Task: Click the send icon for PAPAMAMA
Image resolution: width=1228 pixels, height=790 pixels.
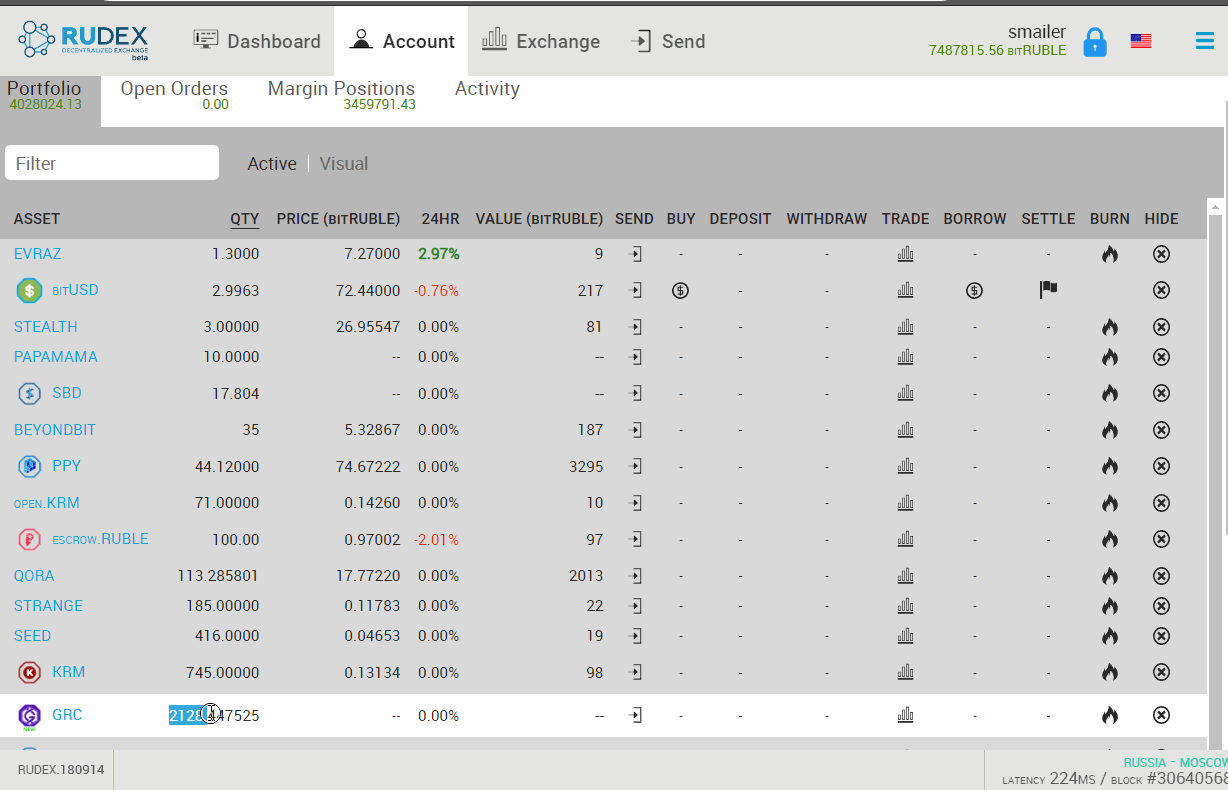Action: [634, 357]
